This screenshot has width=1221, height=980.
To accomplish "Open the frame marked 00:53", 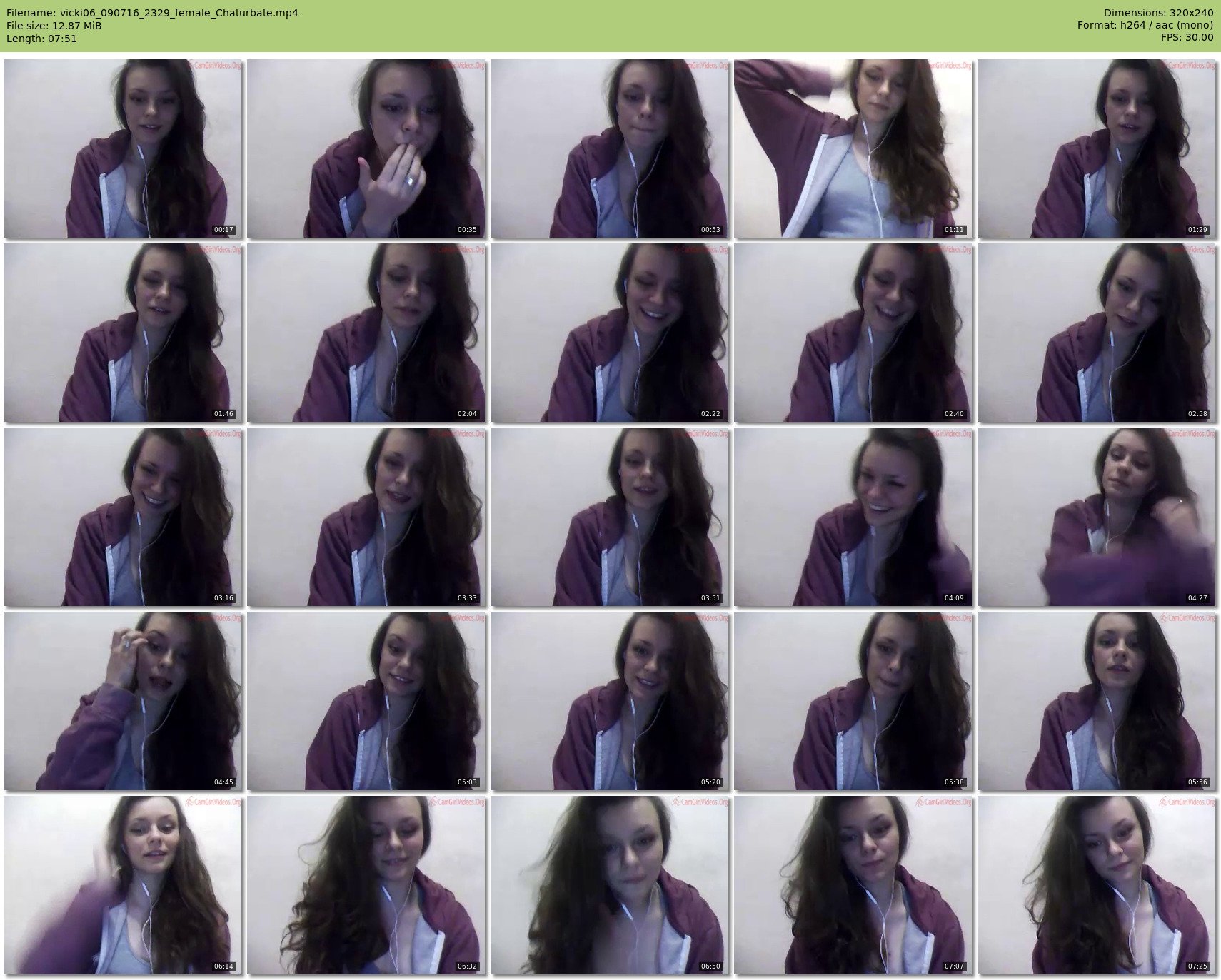I will click(609, 148).
